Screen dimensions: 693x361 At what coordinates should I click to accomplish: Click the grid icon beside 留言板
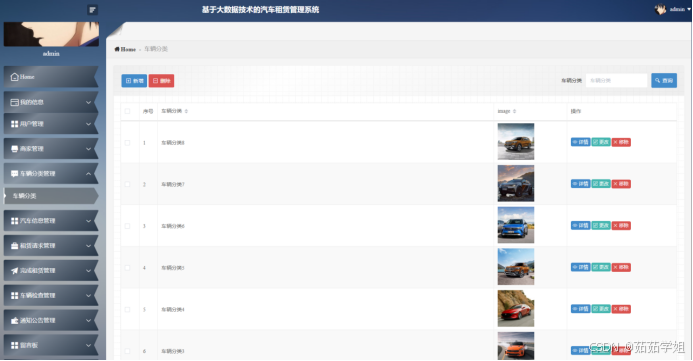15,346
